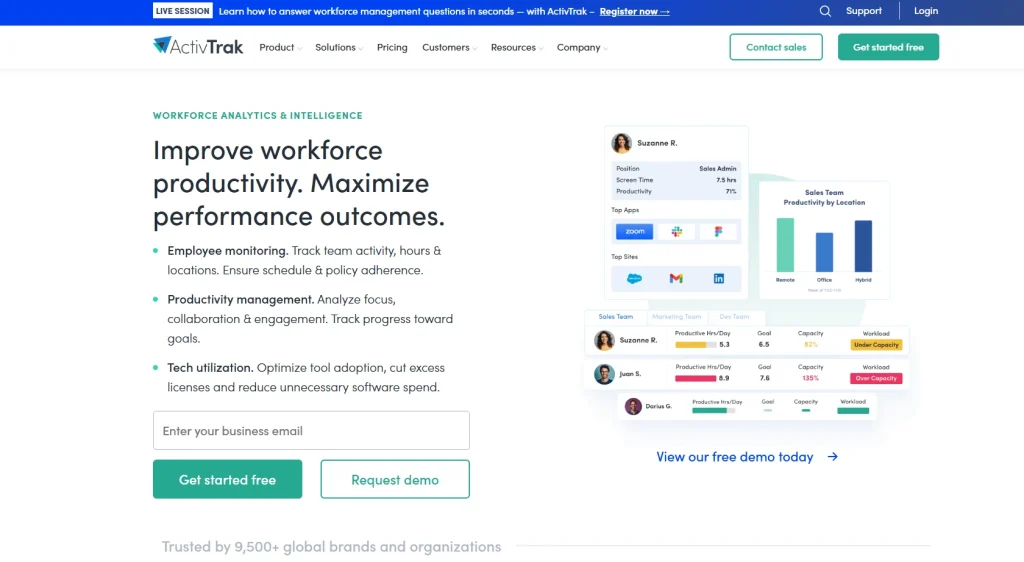The image size is (1024, 562).
Task: Click Suzanne R. profile avatar in card
Action: click(x=621, y=143)
